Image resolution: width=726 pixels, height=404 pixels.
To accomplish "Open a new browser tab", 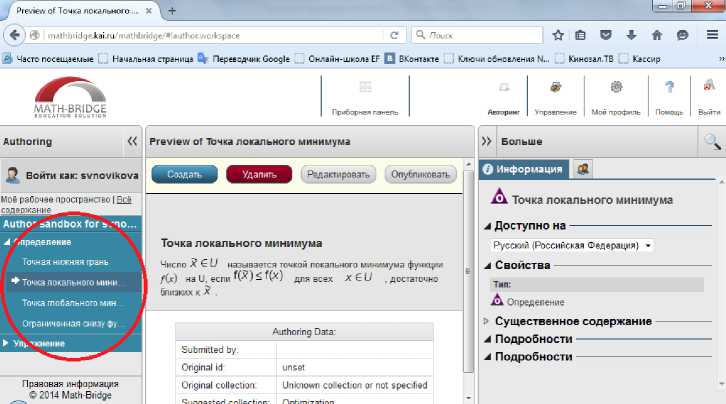I will [x=172, y=11].
